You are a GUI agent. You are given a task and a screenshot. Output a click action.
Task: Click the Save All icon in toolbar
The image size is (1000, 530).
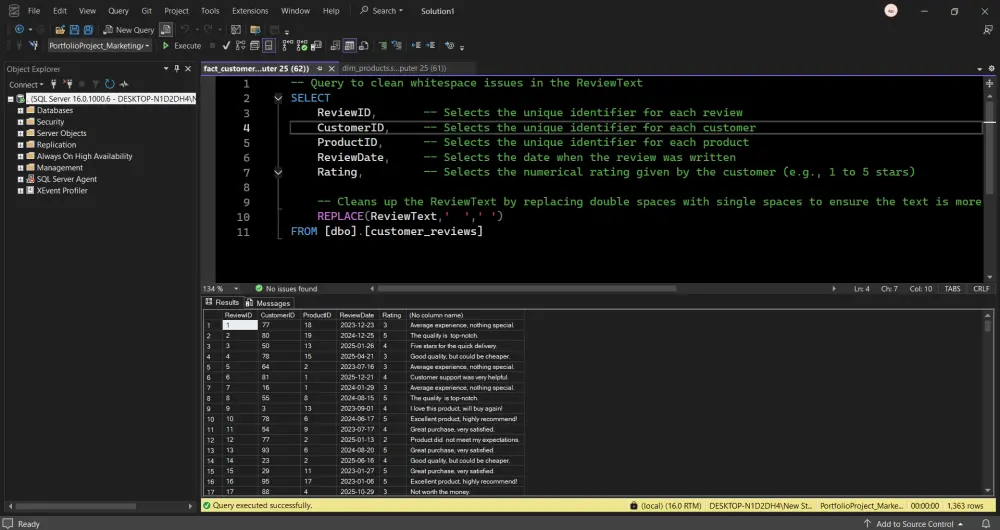tap(88, 30)
